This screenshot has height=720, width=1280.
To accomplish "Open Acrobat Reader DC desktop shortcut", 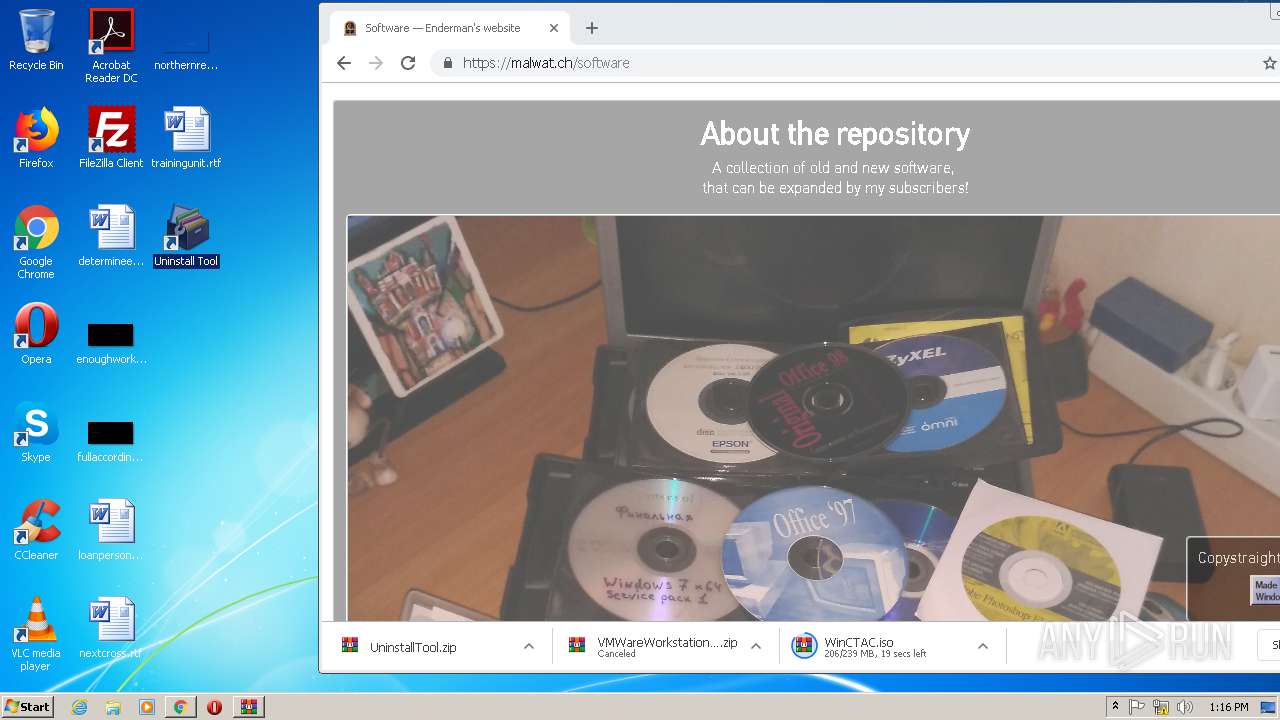I will (x=111, y=46).
